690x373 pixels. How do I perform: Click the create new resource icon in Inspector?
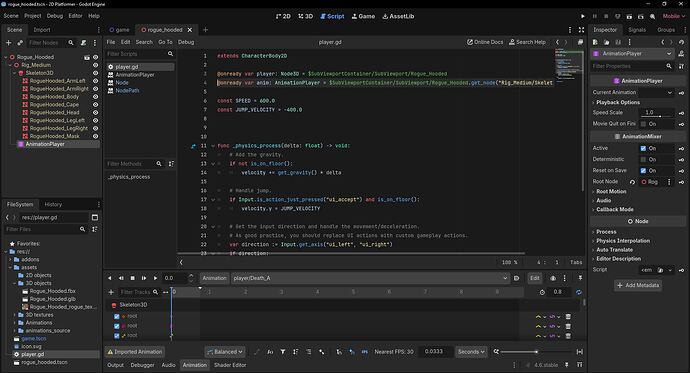[x=595, y=42]
